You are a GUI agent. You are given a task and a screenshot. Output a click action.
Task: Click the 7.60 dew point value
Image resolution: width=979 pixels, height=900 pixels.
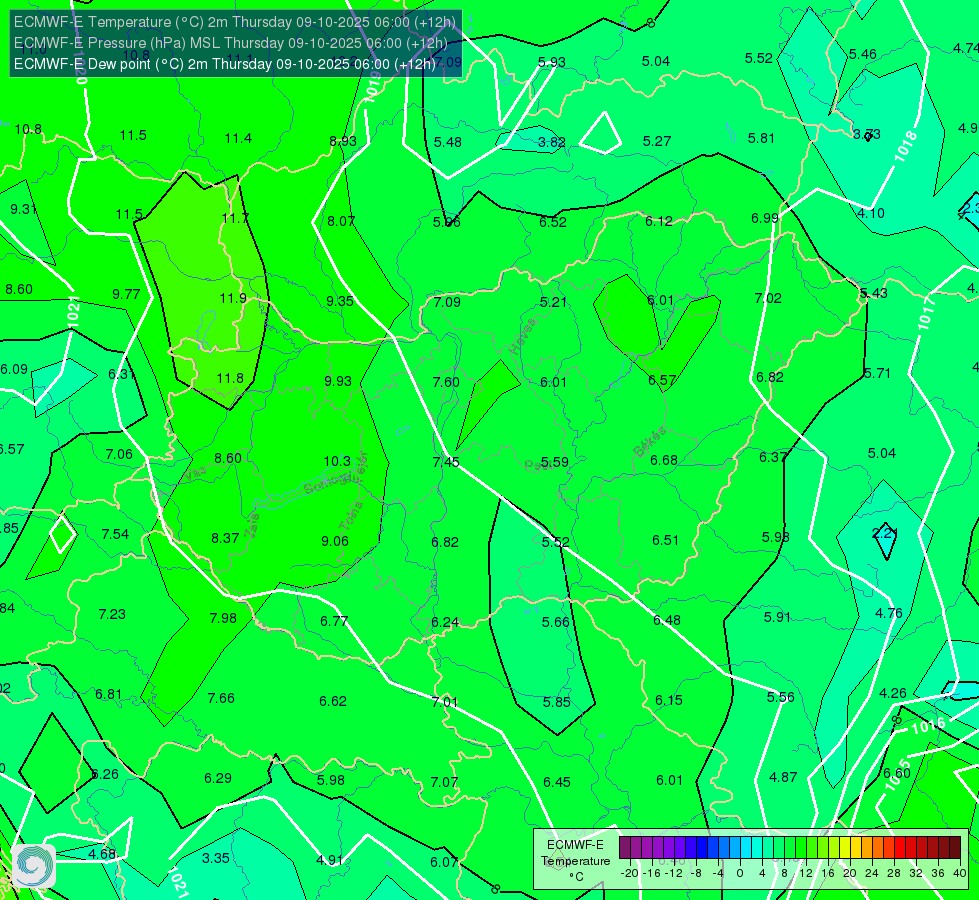pyautogui.click(x=446, y=382)
